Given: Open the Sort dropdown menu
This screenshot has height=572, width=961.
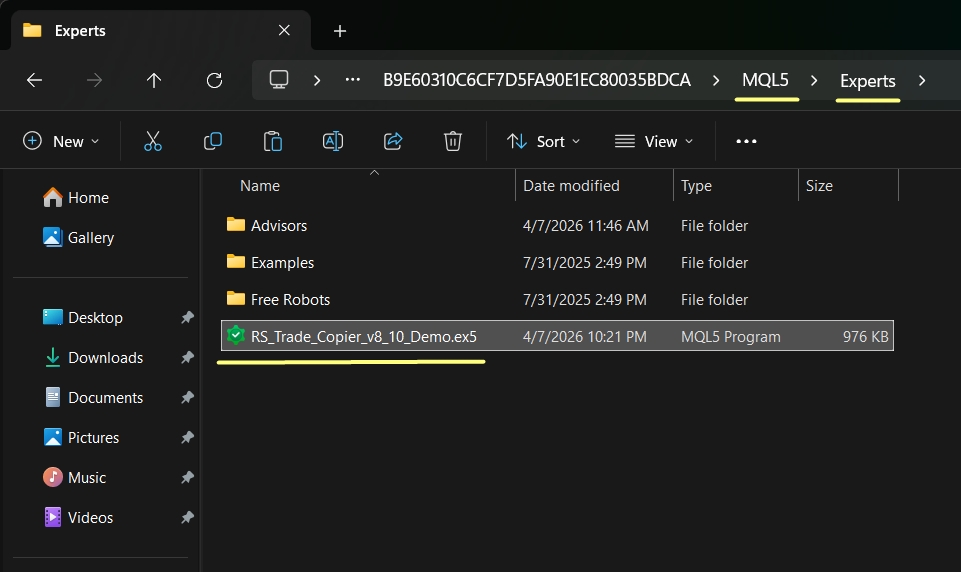Looking at the screenshot, I should coord(543,141).
